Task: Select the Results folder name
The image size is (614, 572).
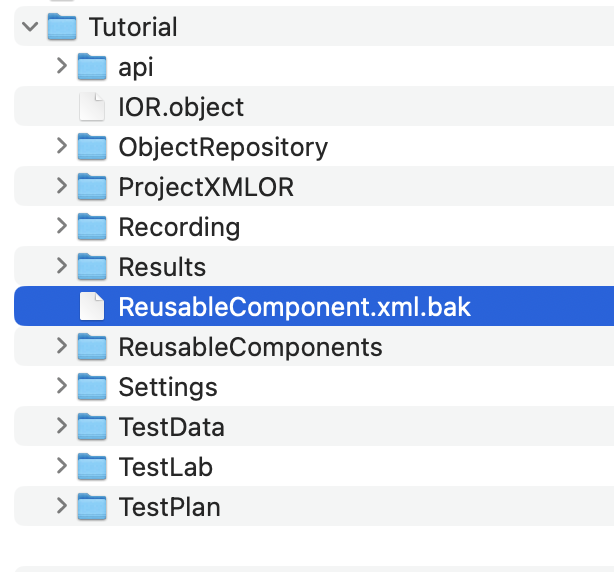Action: coord(162,267)
